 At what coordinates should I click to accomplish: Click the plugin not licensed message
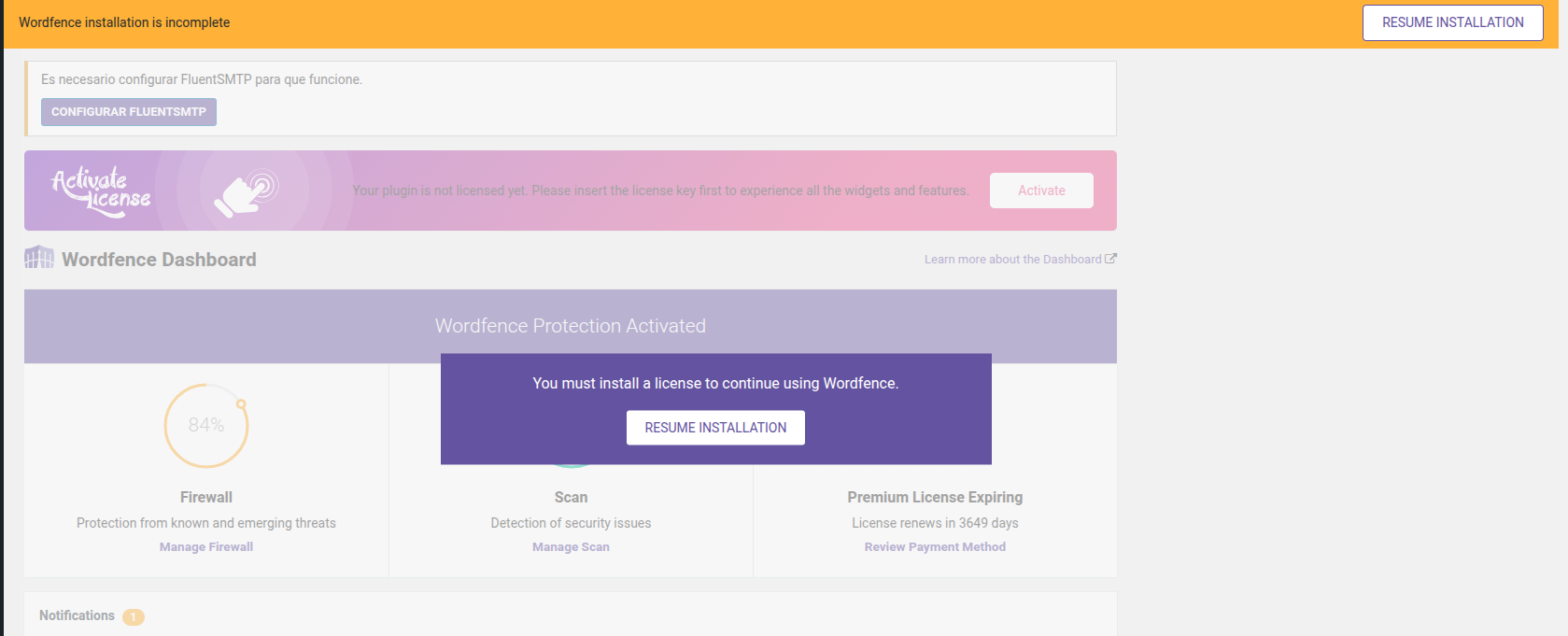coord(660,191)
